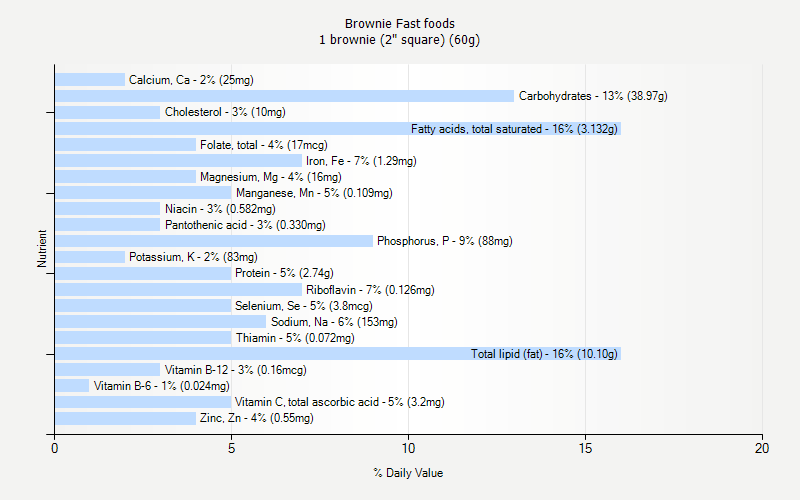Image resolution: width=800 pixels, height=500 pixels.
Task: Click the x-axis tick label 5
Action: 232,448
